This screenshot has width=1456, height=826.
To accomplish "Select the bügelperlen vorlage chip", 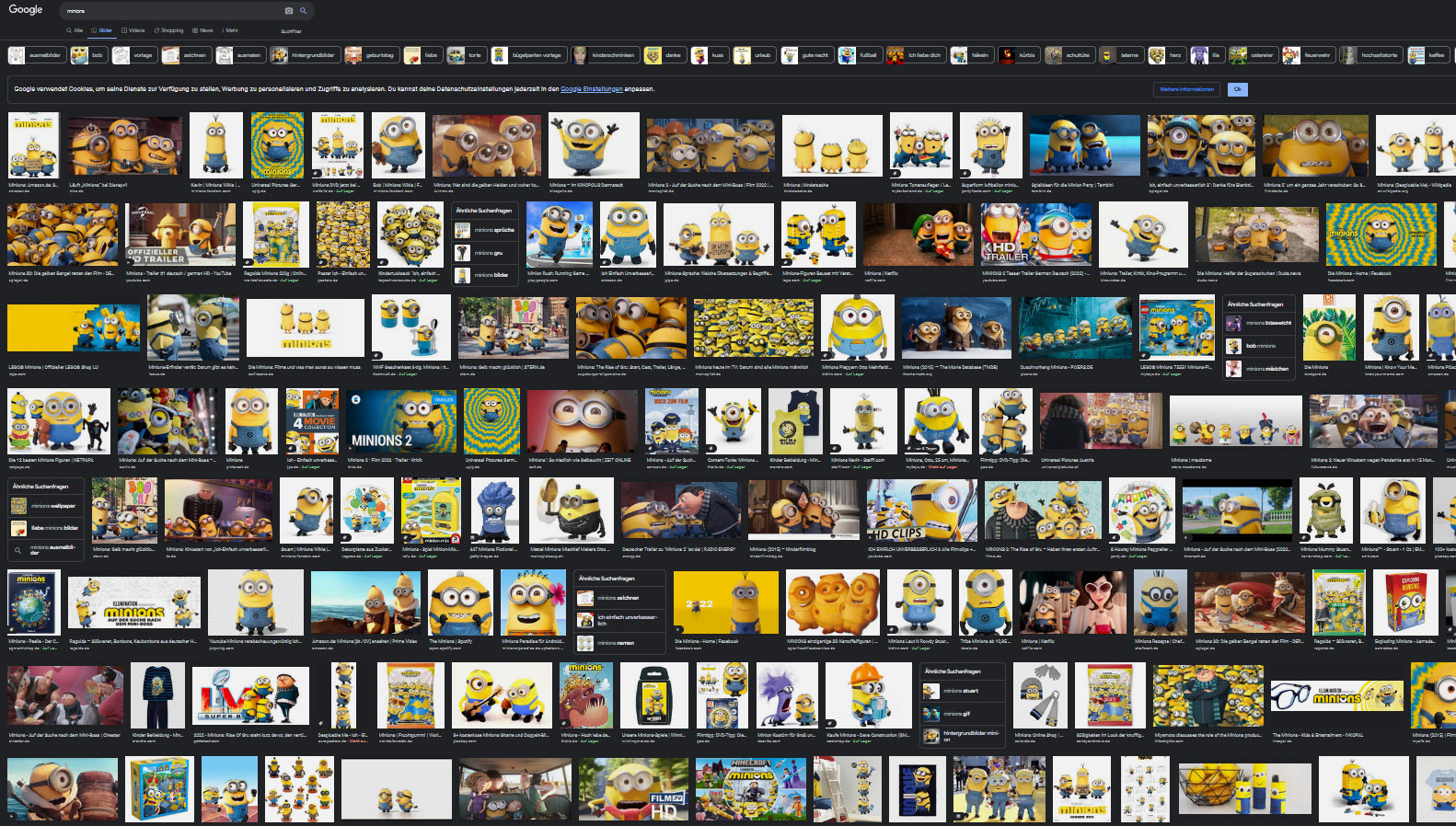I will 528,55.
